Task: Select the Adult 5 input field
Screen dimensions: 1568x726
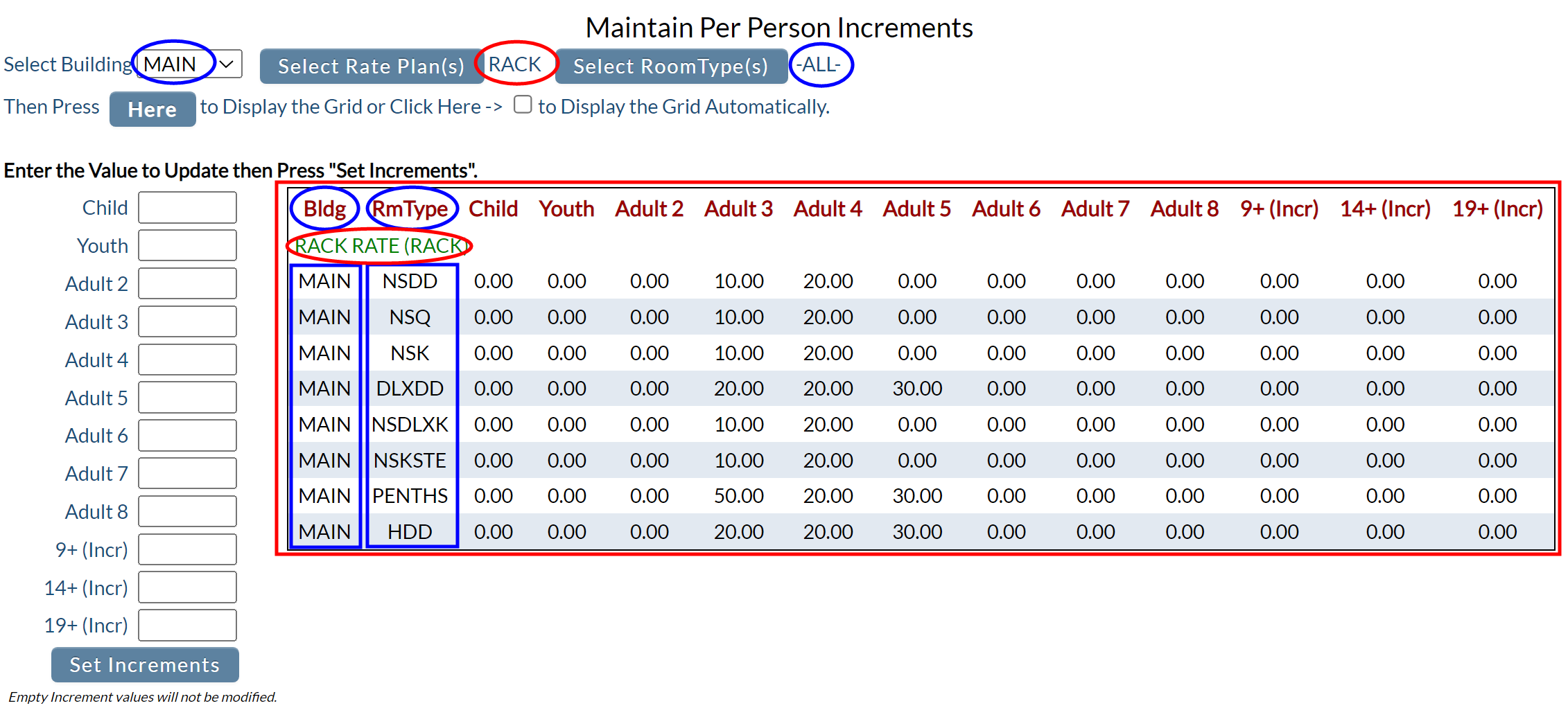Action: pos(187,398)
